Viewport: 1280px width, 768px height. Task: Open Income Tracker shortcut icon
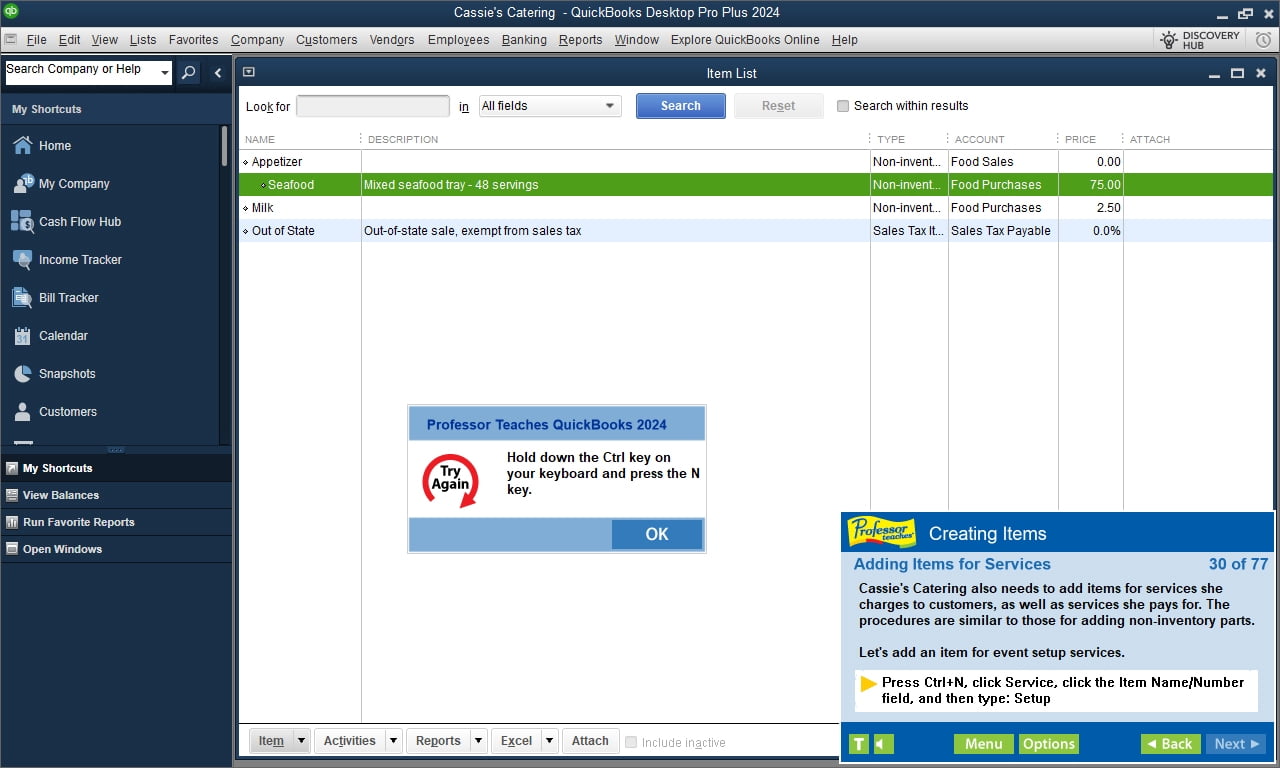tap(23, 260)
